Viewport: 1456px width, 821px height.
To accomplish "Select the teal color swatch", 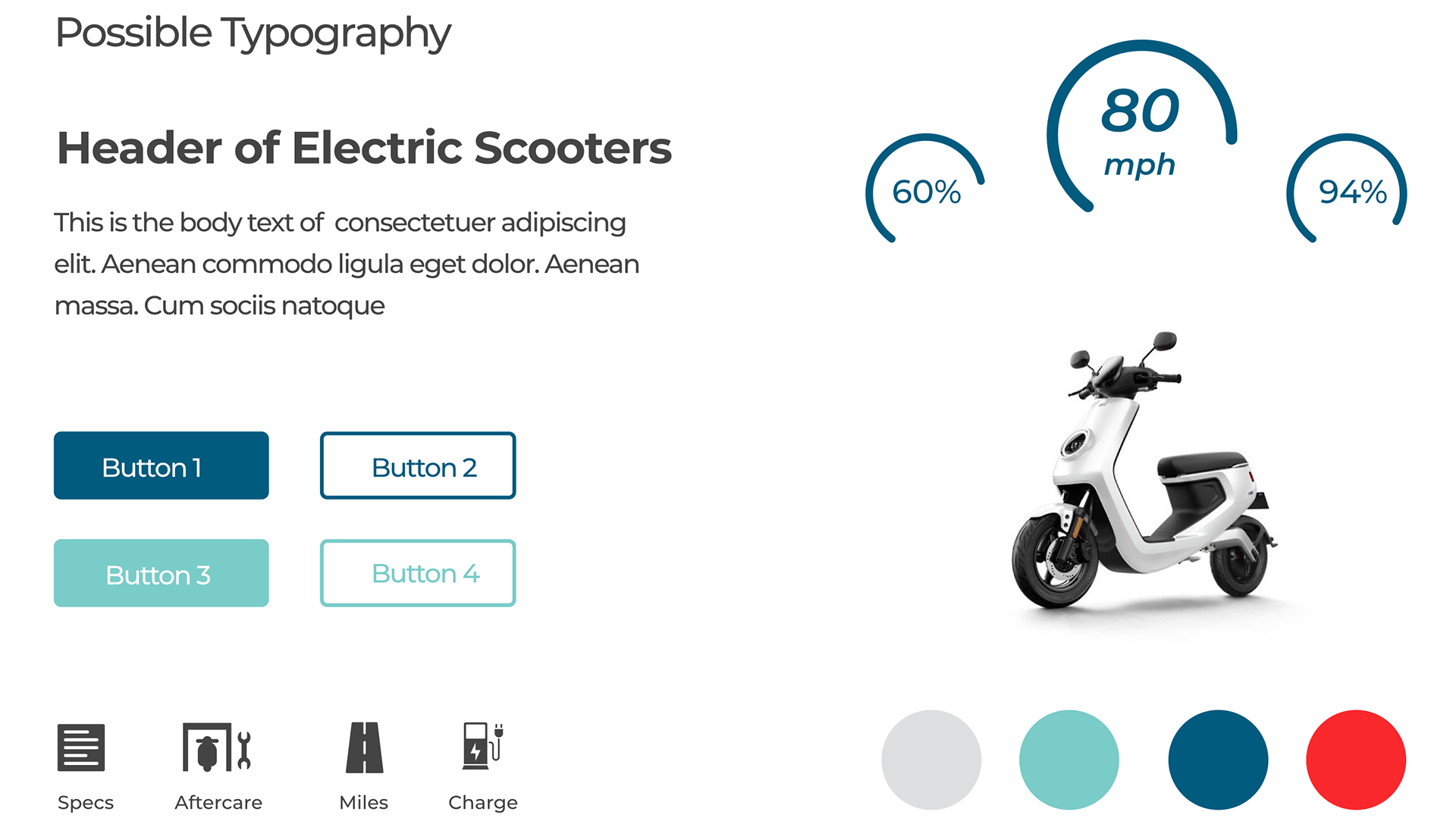I will coord(1069,760).
